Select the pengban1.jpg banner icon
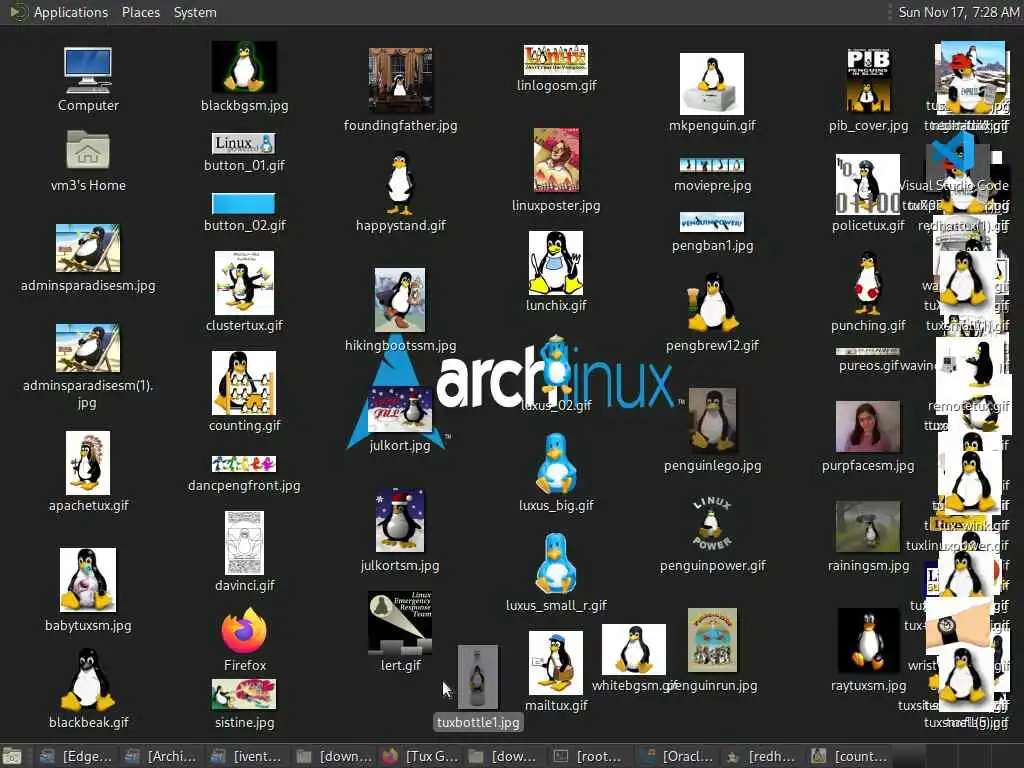This screenshot has height=768, width=1024. tap(712, 222)
